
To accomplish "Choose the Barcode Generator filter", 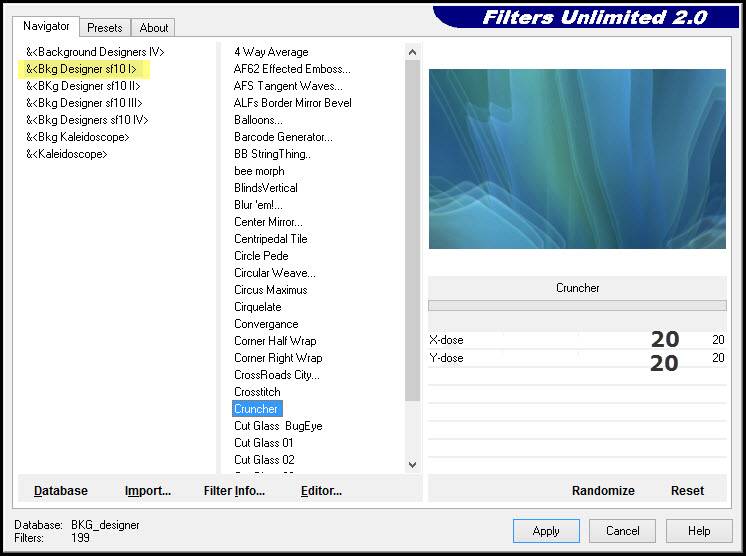I will coord(284,137).
